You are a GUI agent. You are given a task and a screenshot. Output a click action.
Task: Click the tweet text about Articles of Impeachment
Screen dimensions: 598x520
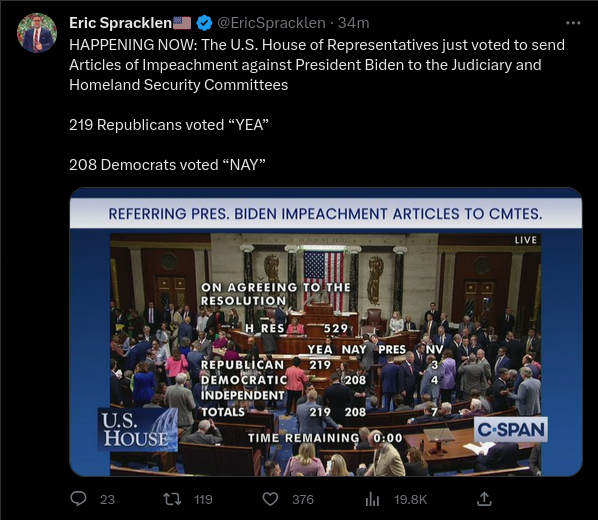(317, 65)
